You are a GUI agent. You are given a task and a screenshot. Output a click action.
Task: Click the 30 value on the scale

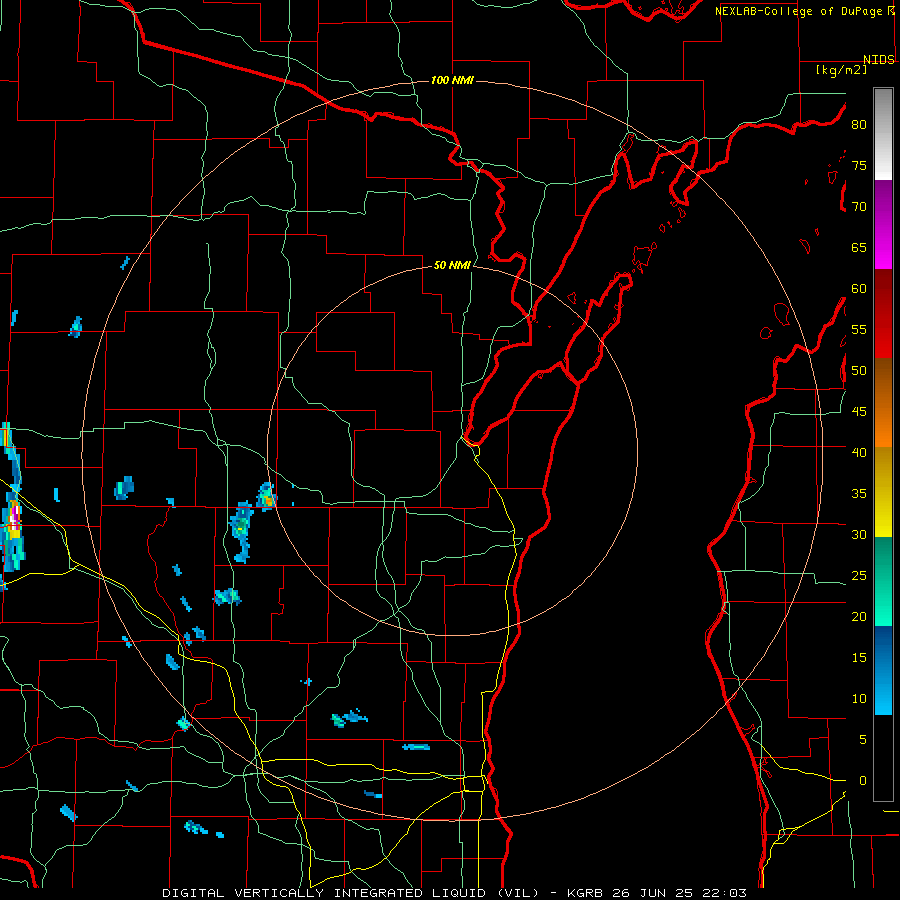(x=859, y=535)
